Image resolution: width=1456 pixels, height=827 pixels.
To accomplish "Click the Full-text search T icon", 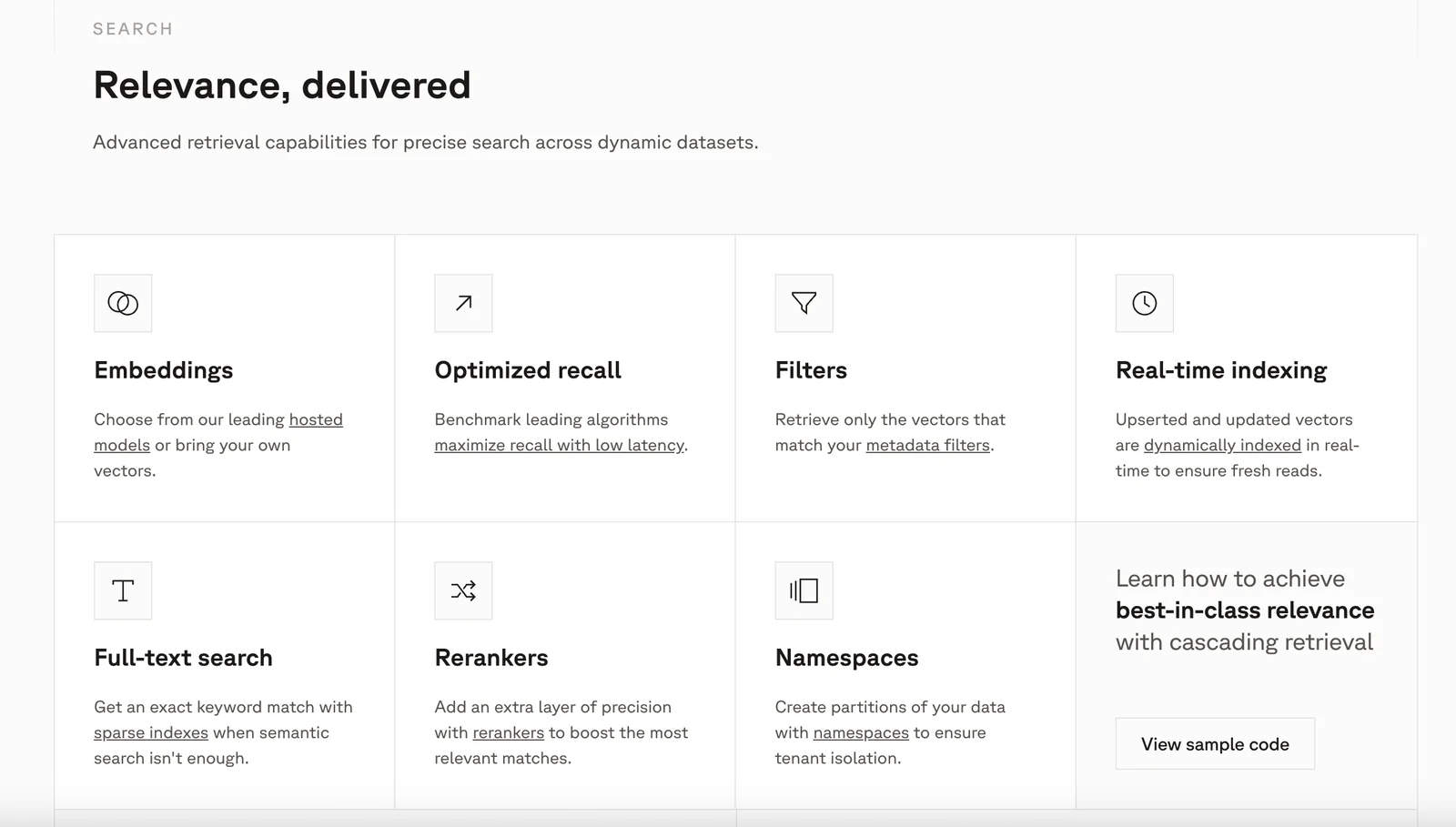I will click(x=123, y=590).
